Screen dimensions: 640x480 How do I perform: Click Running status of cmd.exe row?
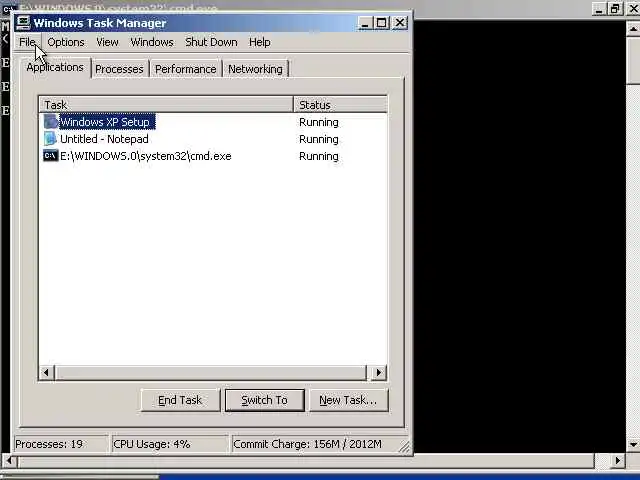point(318,156)
